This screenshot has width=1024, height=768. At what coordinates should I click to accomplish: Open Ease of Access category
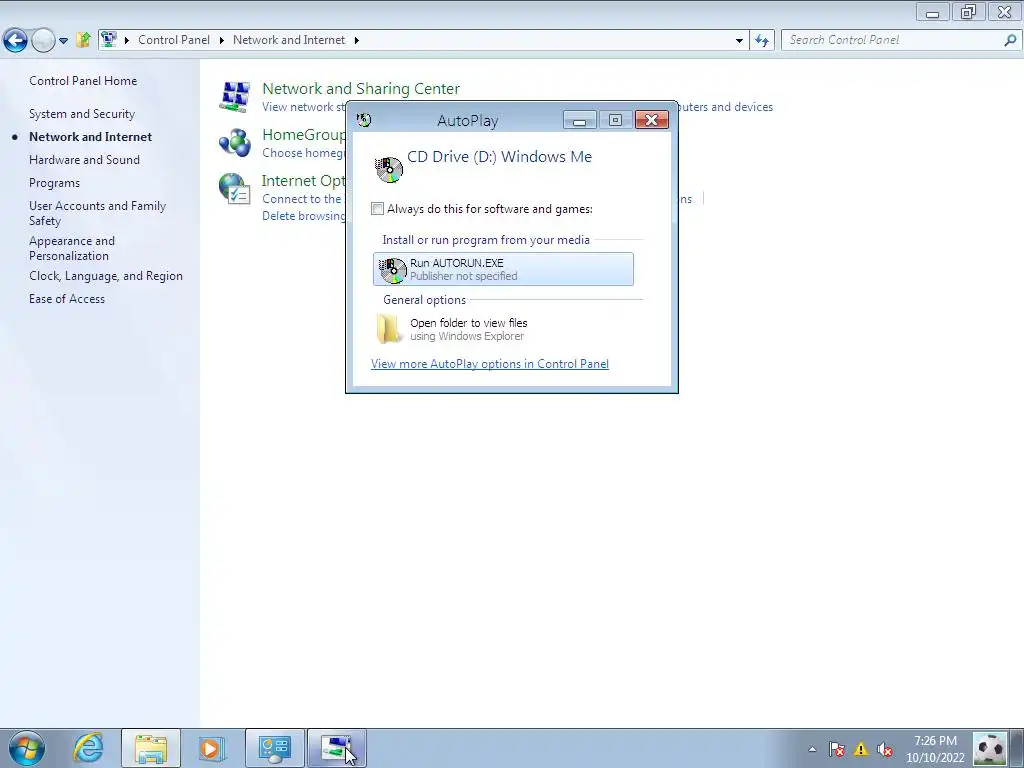pos(67,299)
